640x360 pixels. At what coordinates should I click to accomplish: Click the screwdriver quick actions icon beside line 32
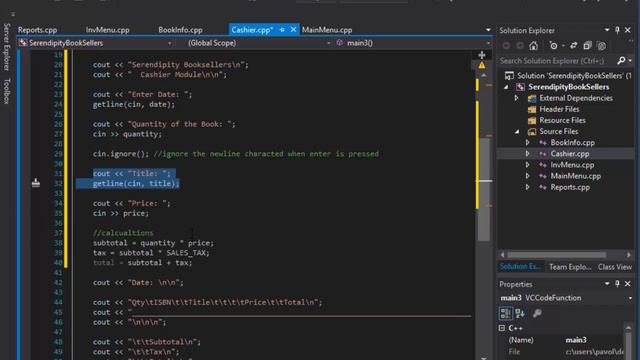36,182
